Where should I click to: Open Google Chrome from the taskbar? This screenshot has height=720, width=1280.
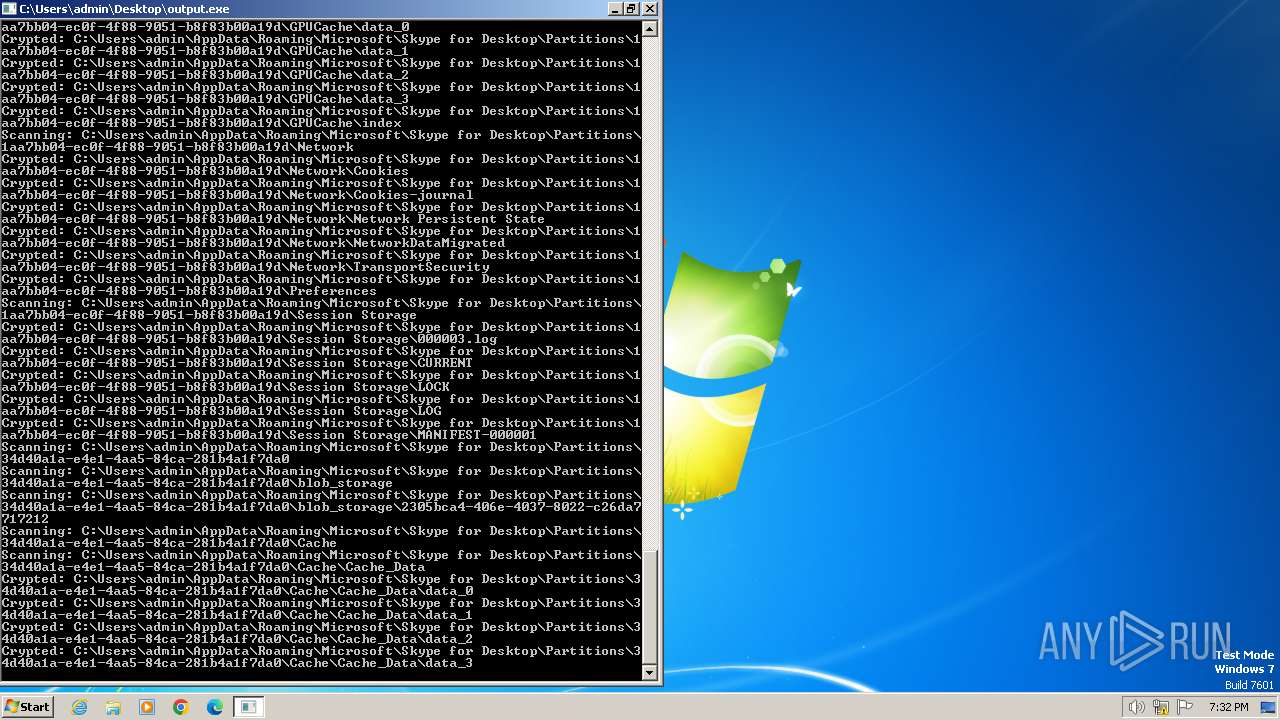point(181,707)
